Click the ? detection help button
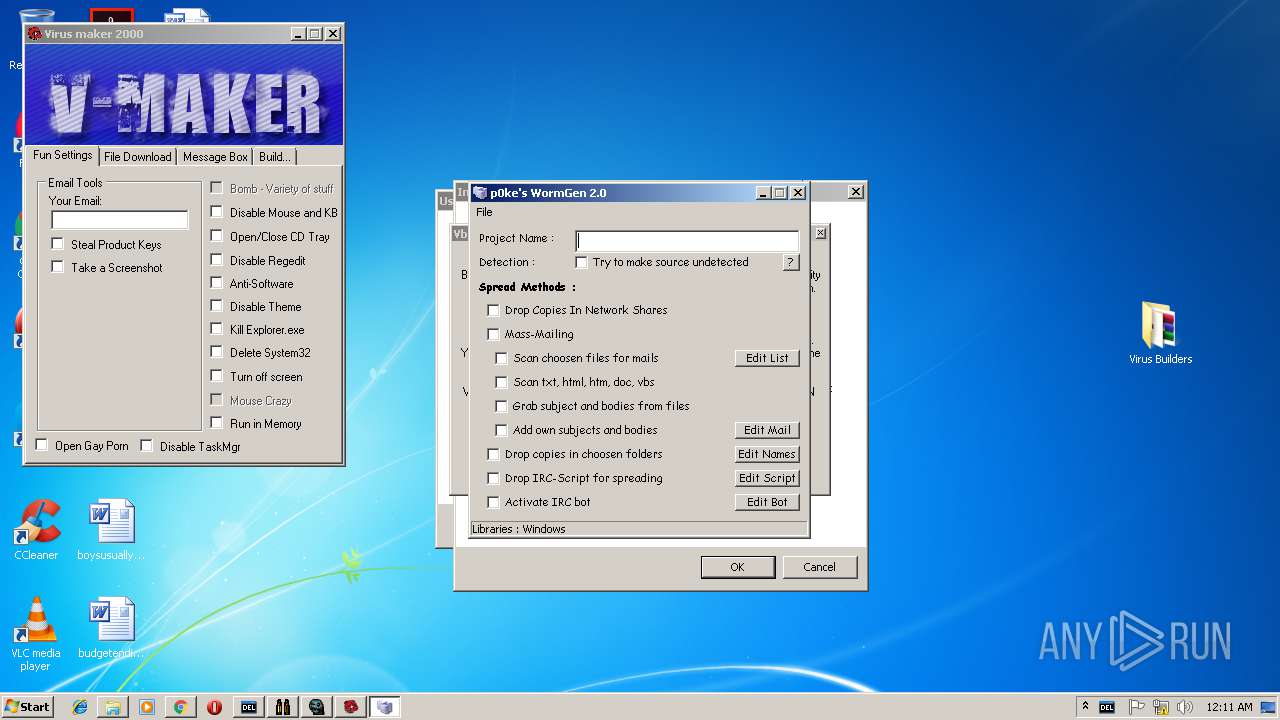Viewport: 1280px width, 720px height. (x=791, y=262)
